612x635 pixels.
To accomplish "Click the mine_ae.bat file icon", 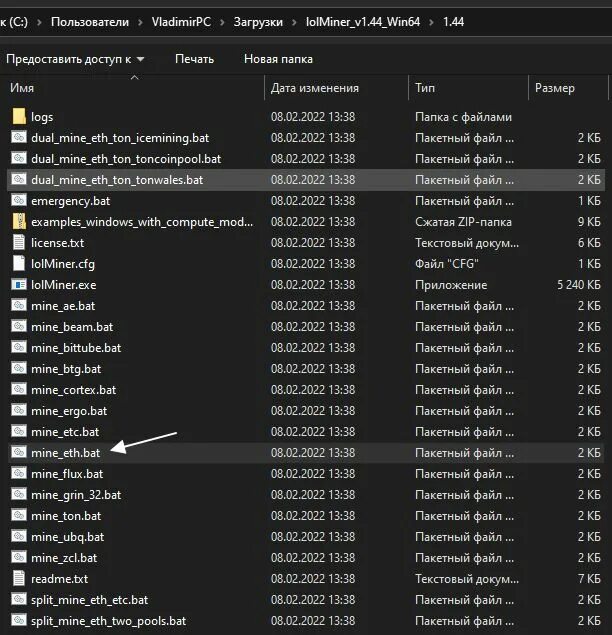I will [19, 306].
